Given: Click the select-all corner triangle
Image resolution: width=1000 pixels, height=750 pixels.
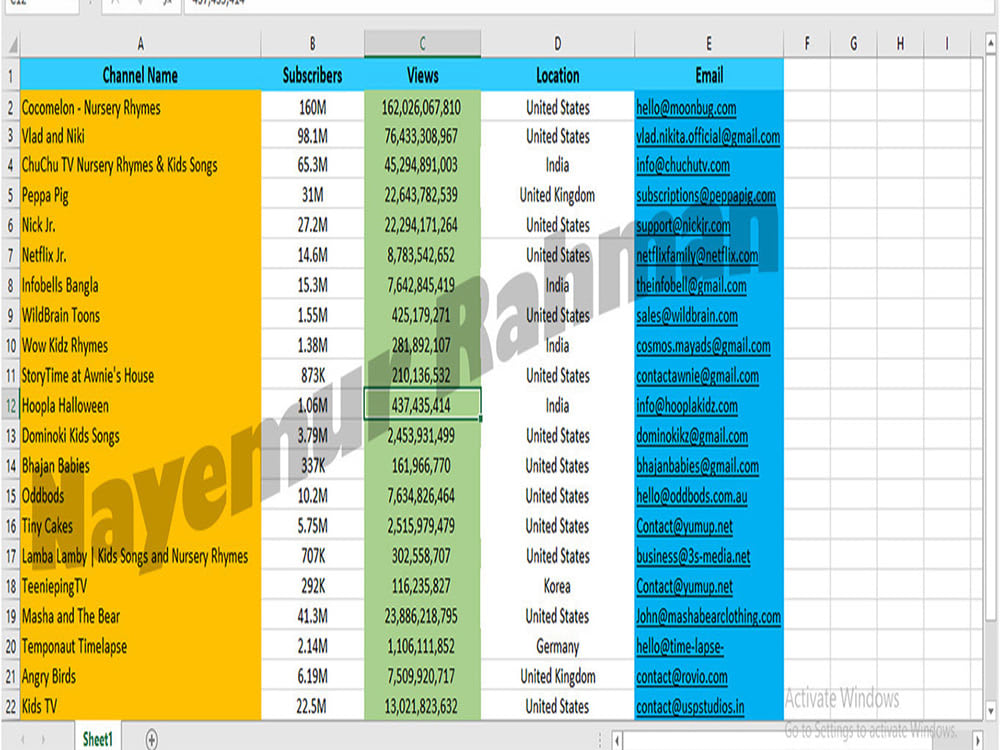Looking at the screenshot, I should coord(11,45).
